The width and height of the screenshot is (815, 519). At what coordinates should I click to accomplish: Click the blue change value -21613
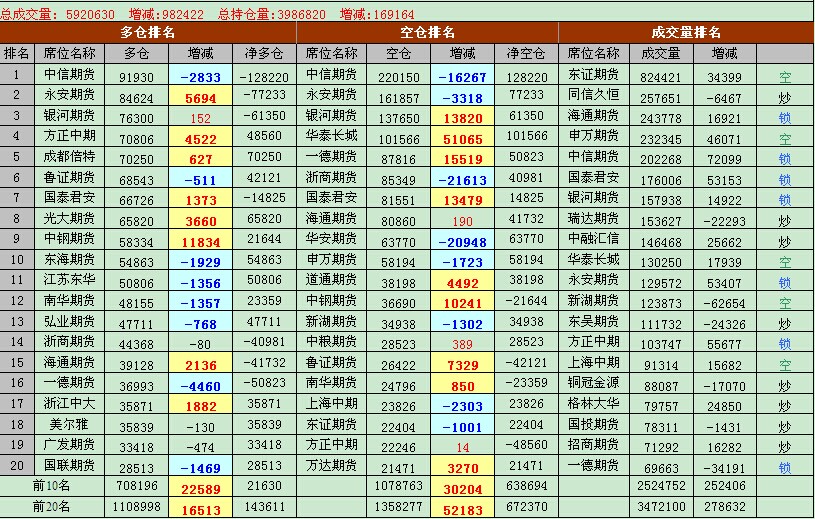pyautogui.click(x=463, y=180)
